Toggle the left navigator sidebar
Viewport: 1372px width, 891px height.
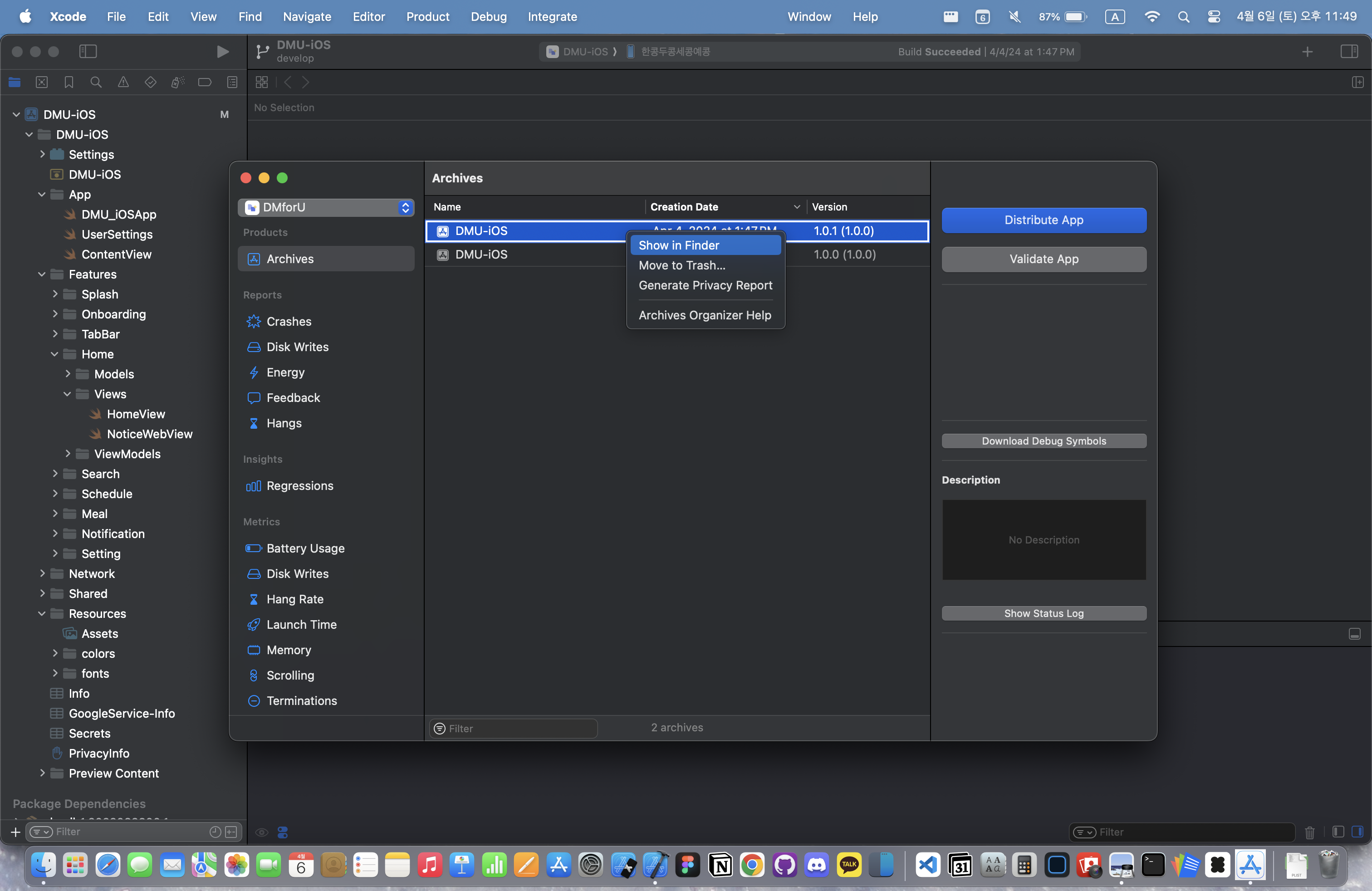click(88, 52)
